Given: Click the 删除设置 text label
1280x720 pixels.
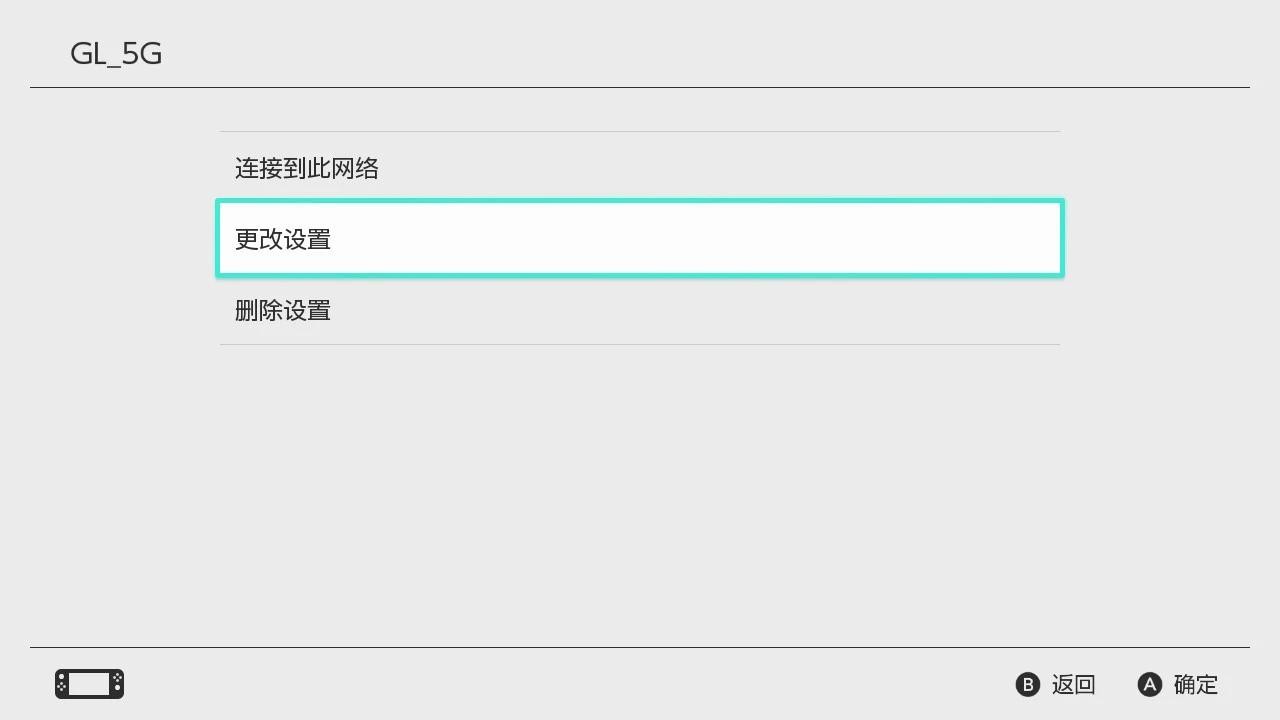Looking at the screenshot, I should click(x=283, y=310).
